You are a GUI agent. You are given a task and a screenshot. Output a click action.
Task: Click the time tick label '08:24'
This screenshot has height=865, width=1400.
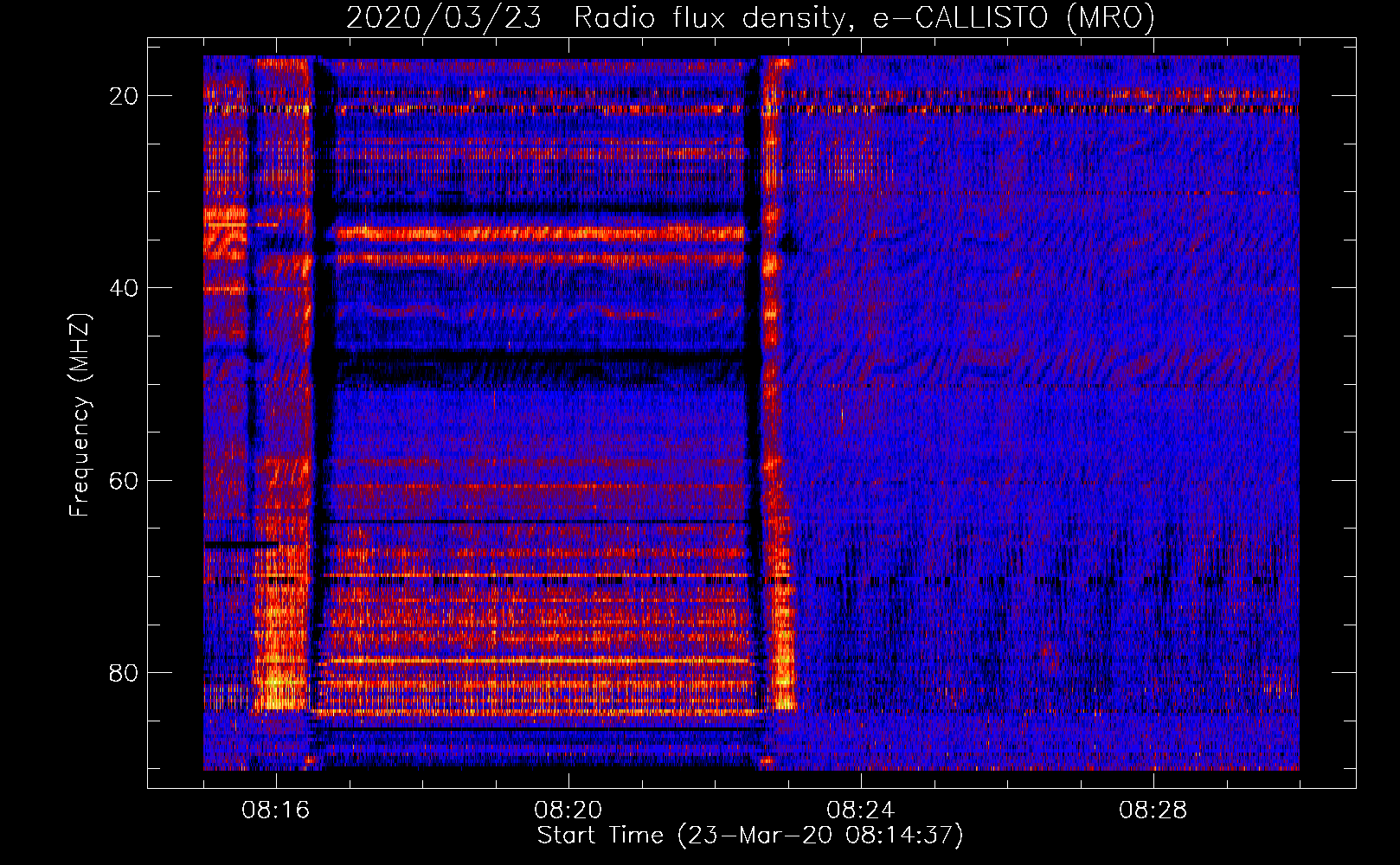[x=861, y=811]
